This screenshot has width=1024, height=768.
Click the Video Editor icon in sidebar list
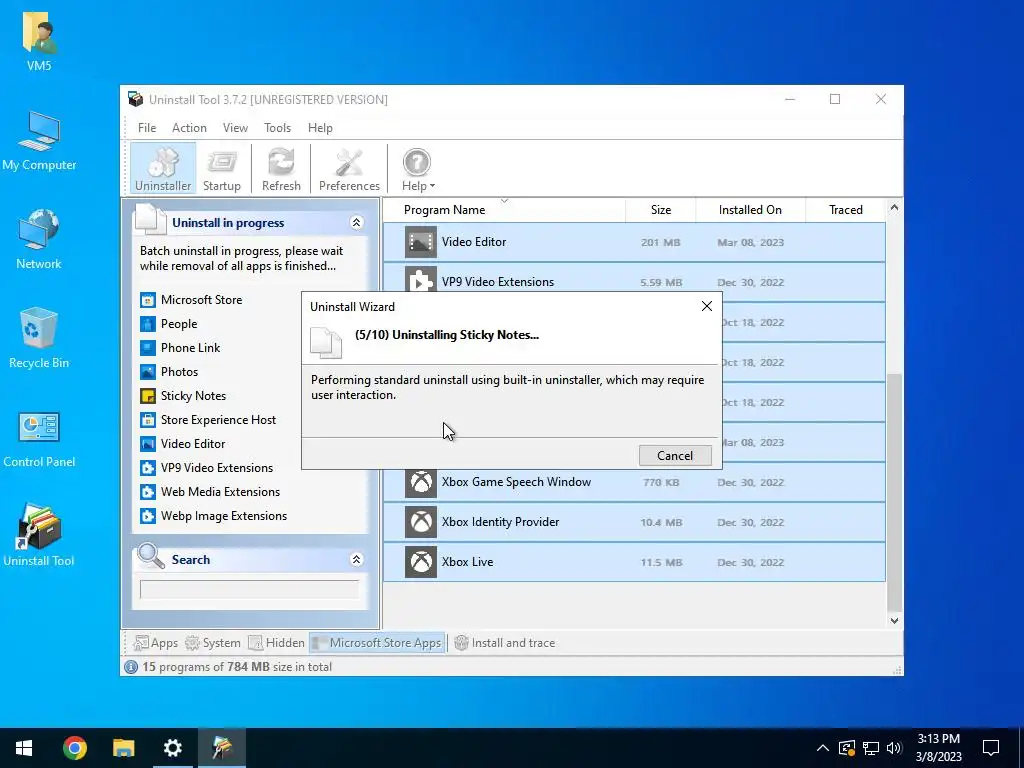(148, 444)
